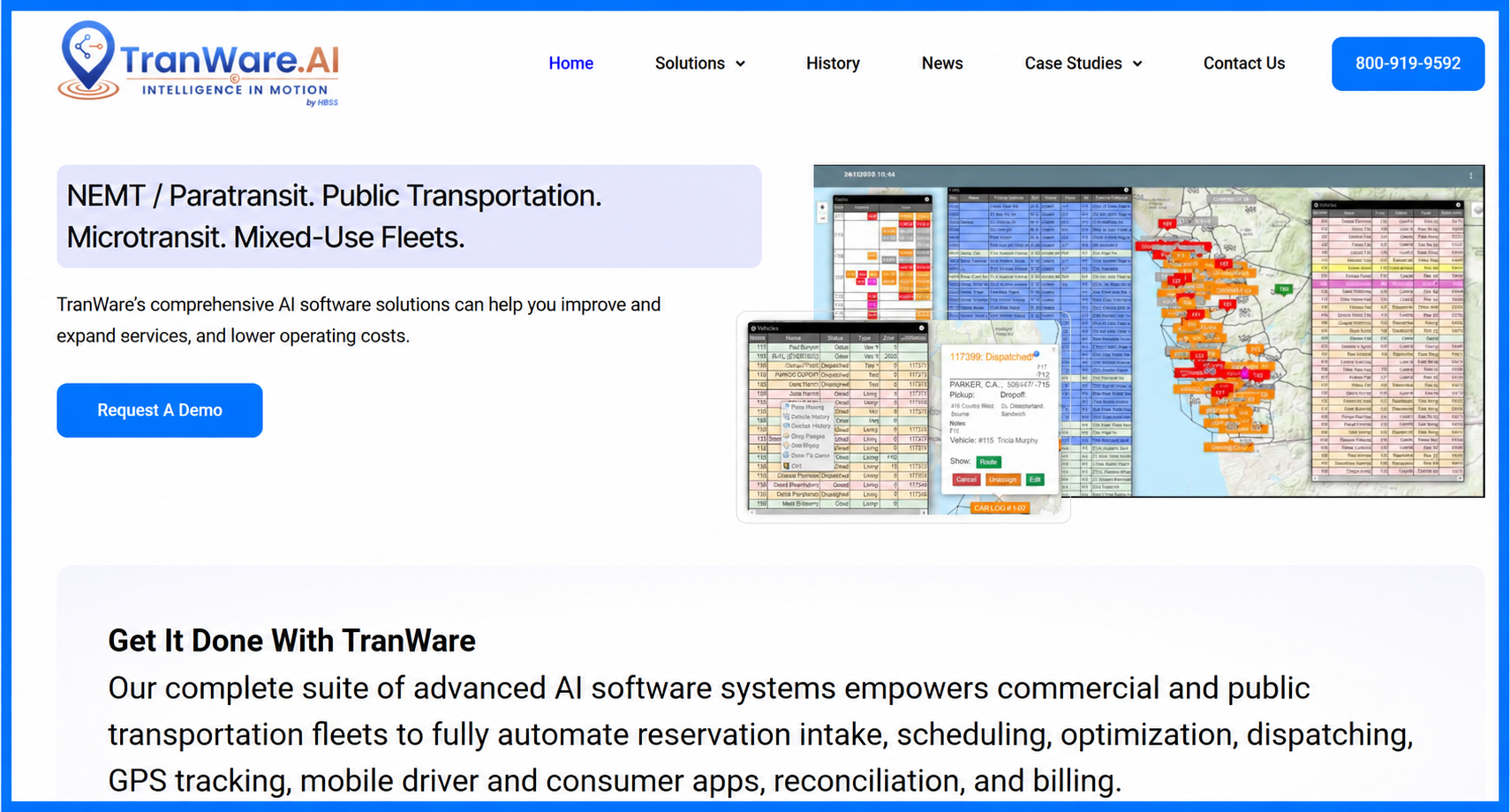Expand the Solutions dropdown arrow
Image resolution: width=1510 pixels, height=812 pixels.
[740, 64]
